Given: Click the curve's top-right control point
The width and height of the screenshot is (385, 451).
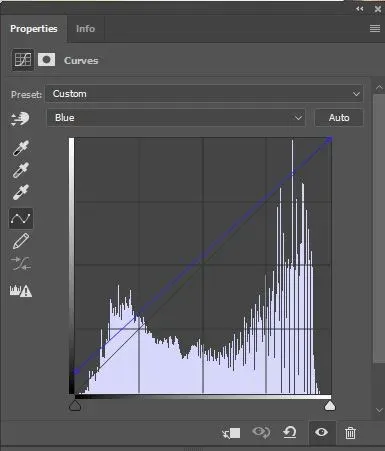Looking at the screenshot, I should 329,139.
